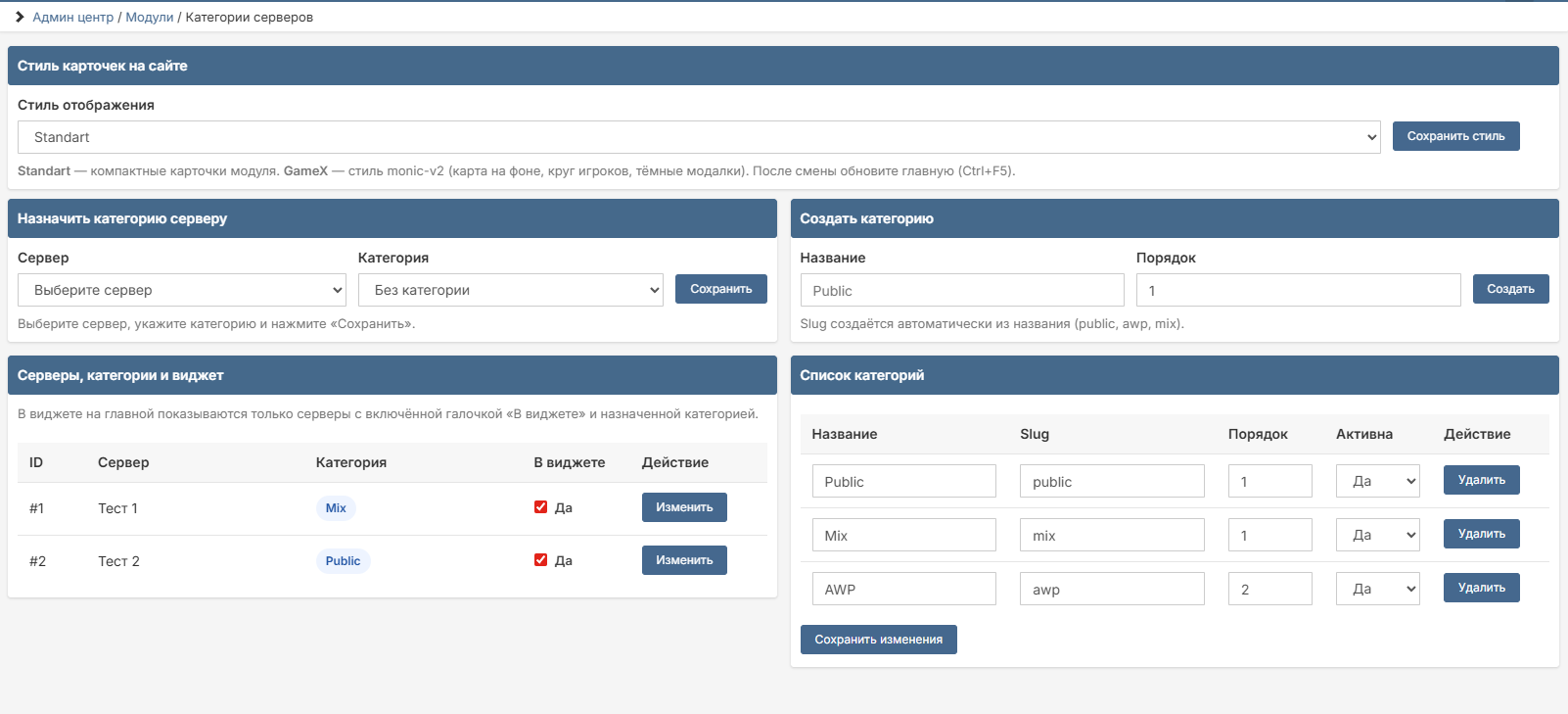Click the Slug column header

click(1035, 434)
